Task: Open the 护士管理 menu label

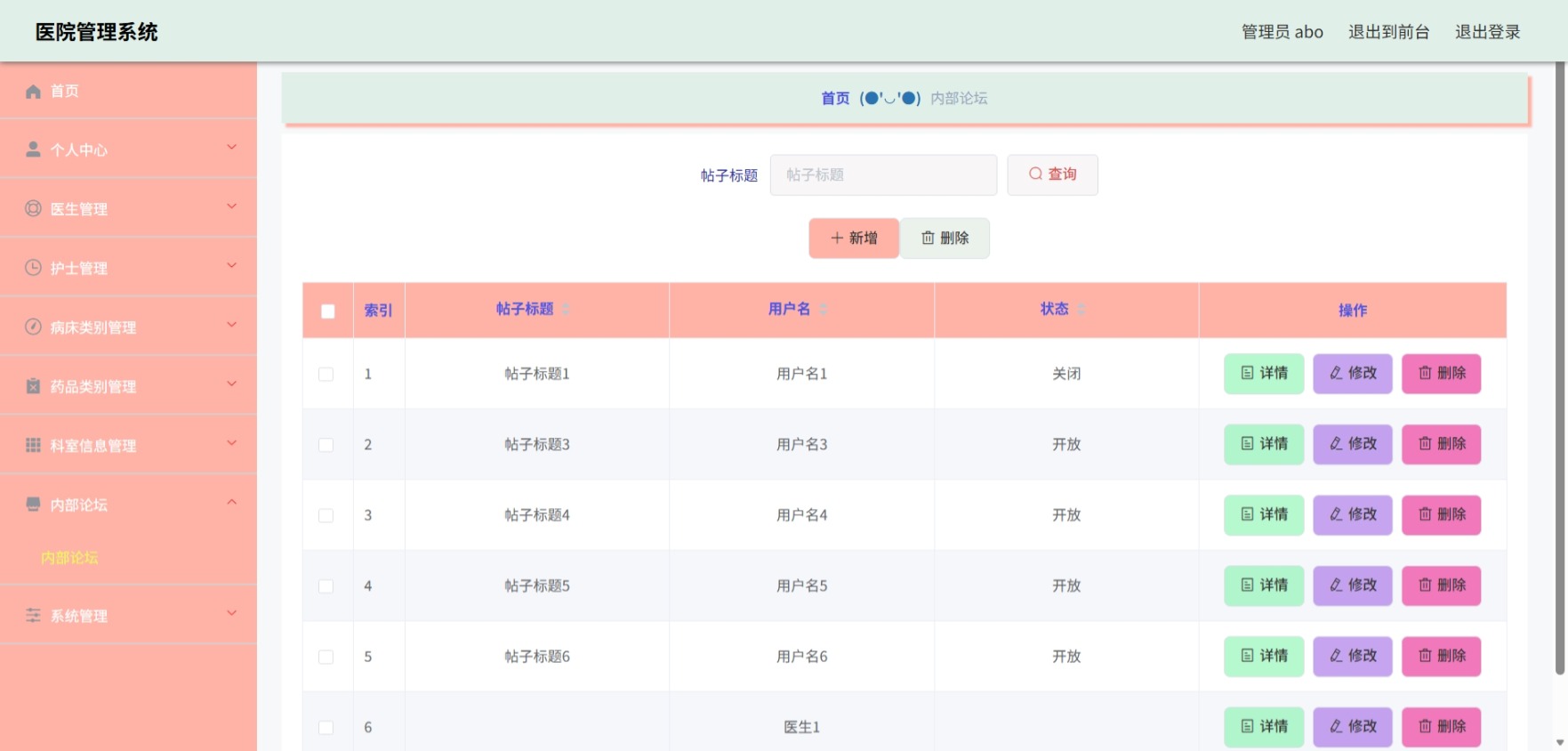Action: pos(79,269)
